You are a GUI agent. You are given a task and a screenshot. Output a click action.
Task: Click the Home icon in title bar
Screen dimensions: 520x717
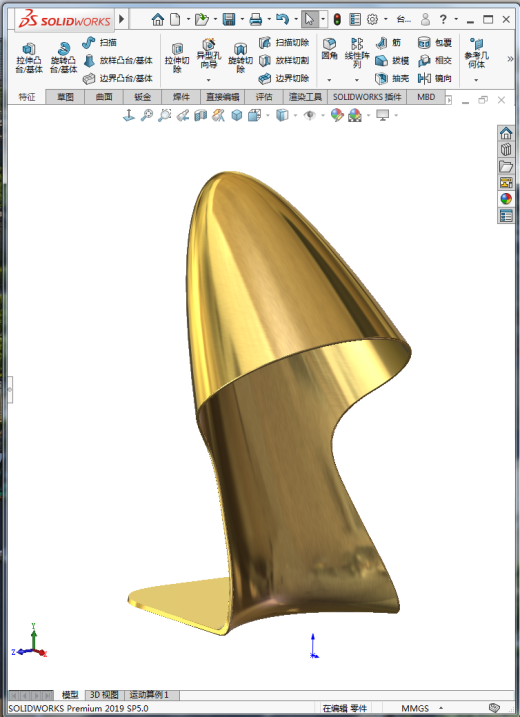158,19
